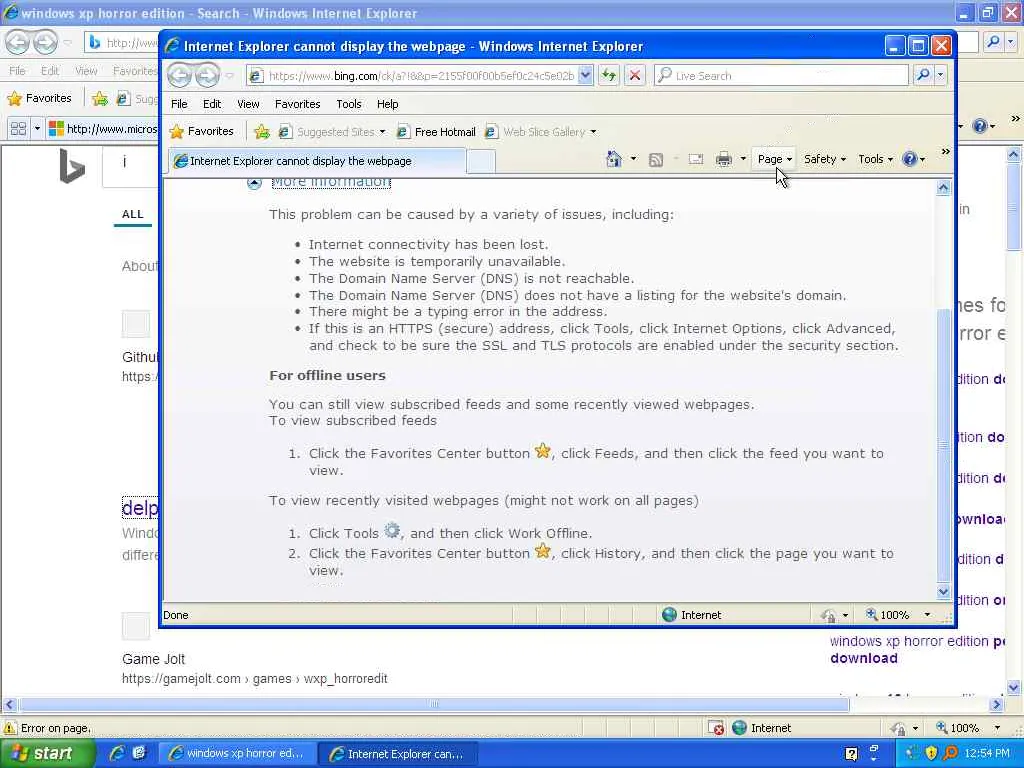Open the address bar history dropdown in the front window

click(x=585, y=75)
